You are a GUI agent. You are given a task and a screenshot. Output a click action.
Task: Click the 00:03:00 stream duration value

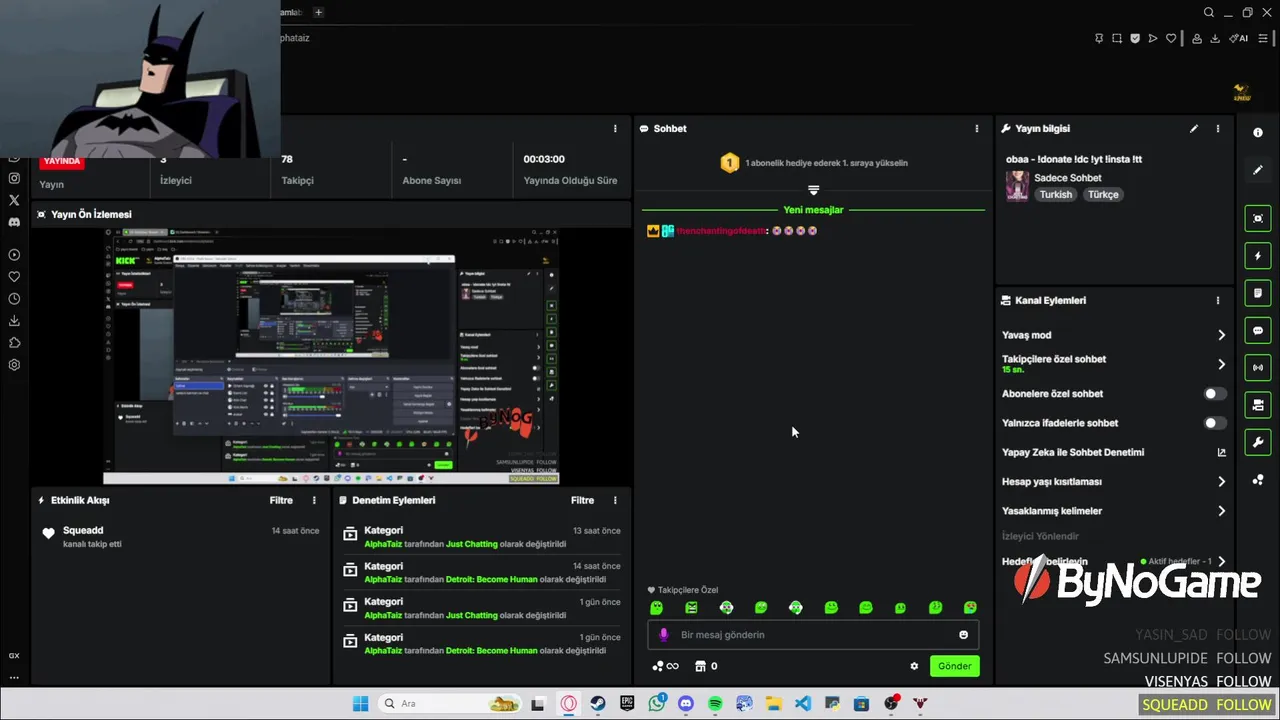click(x=544, y=159)
